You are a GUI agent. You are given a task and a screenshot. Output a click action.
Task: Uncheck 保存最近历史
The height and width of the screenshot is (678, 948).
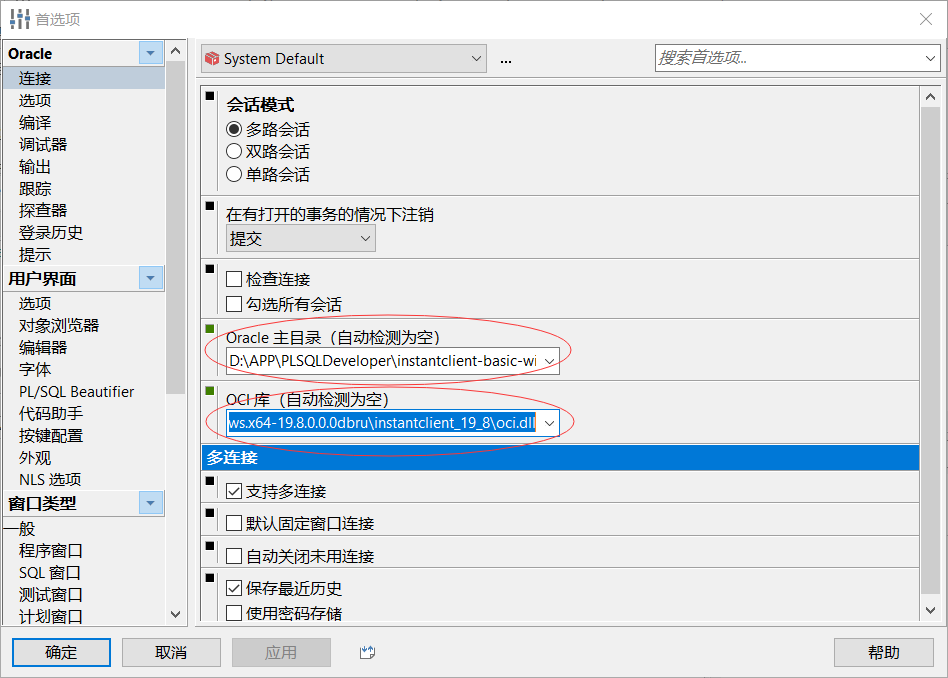tap(234, 588)
